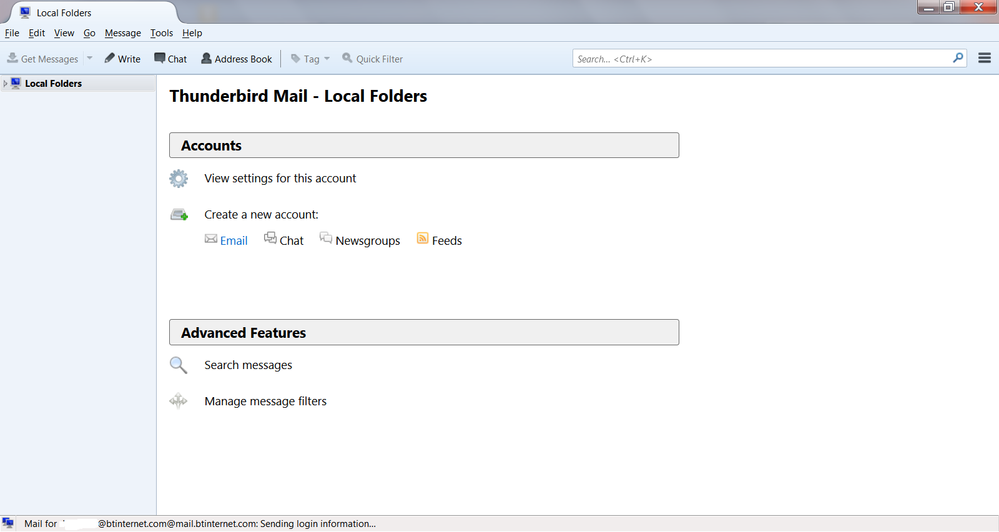Open Chat from the toolbar
The width and height of the screenshot is (999, 532).
[170, 59]
